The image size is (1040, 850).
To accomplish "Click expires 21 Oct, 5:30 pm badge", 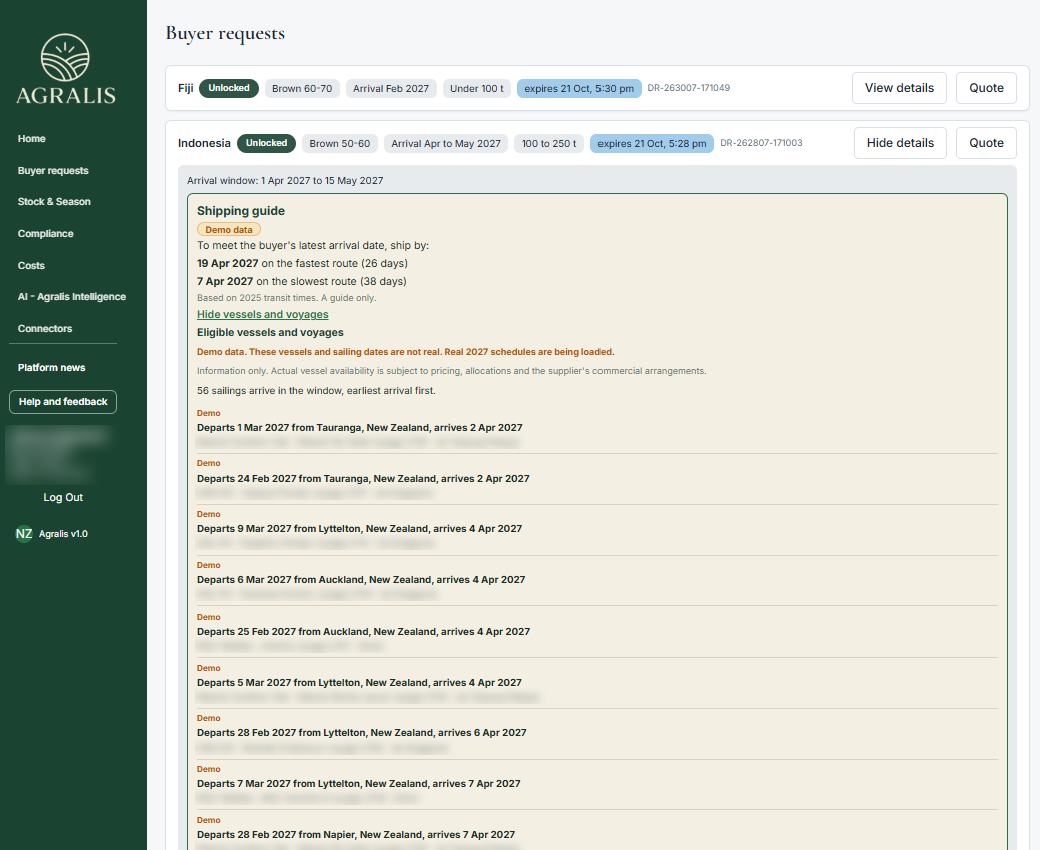I will click(x=579, y=88).
